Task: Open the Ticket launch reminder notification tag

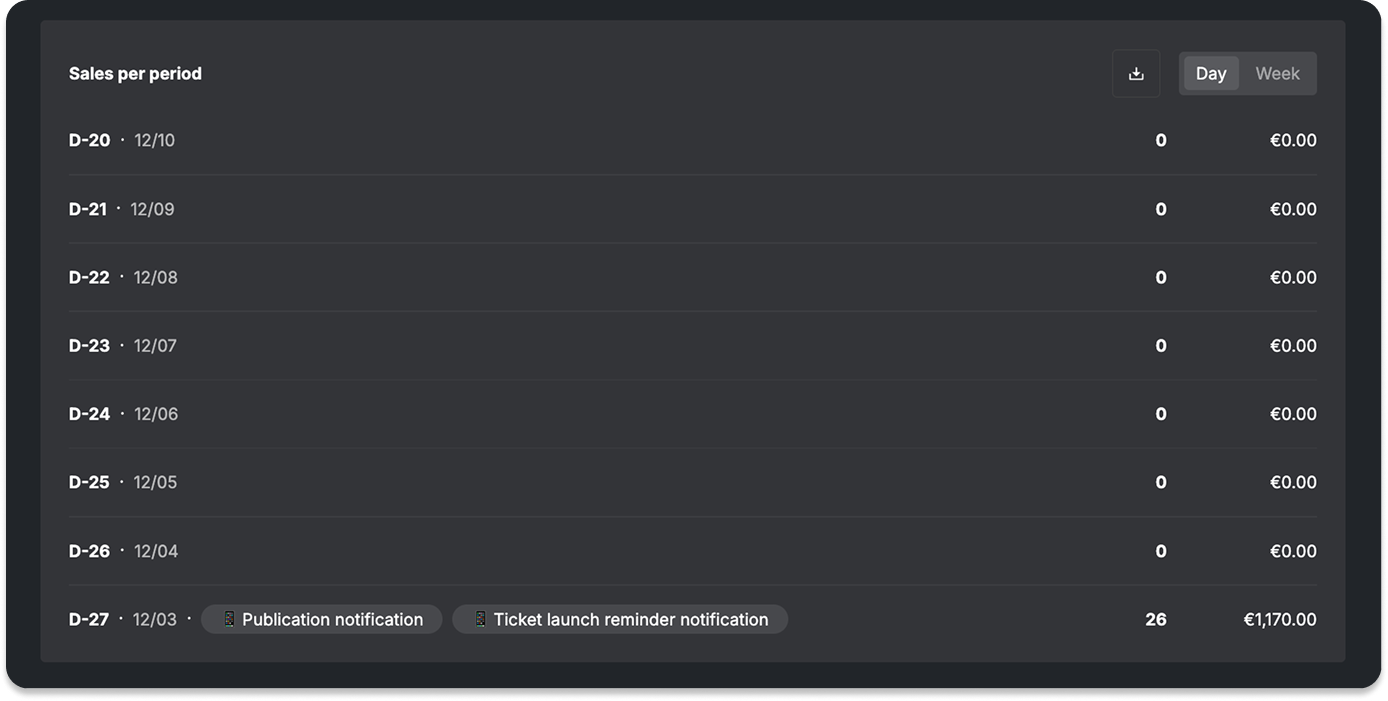Action: [x=620, y=619]
